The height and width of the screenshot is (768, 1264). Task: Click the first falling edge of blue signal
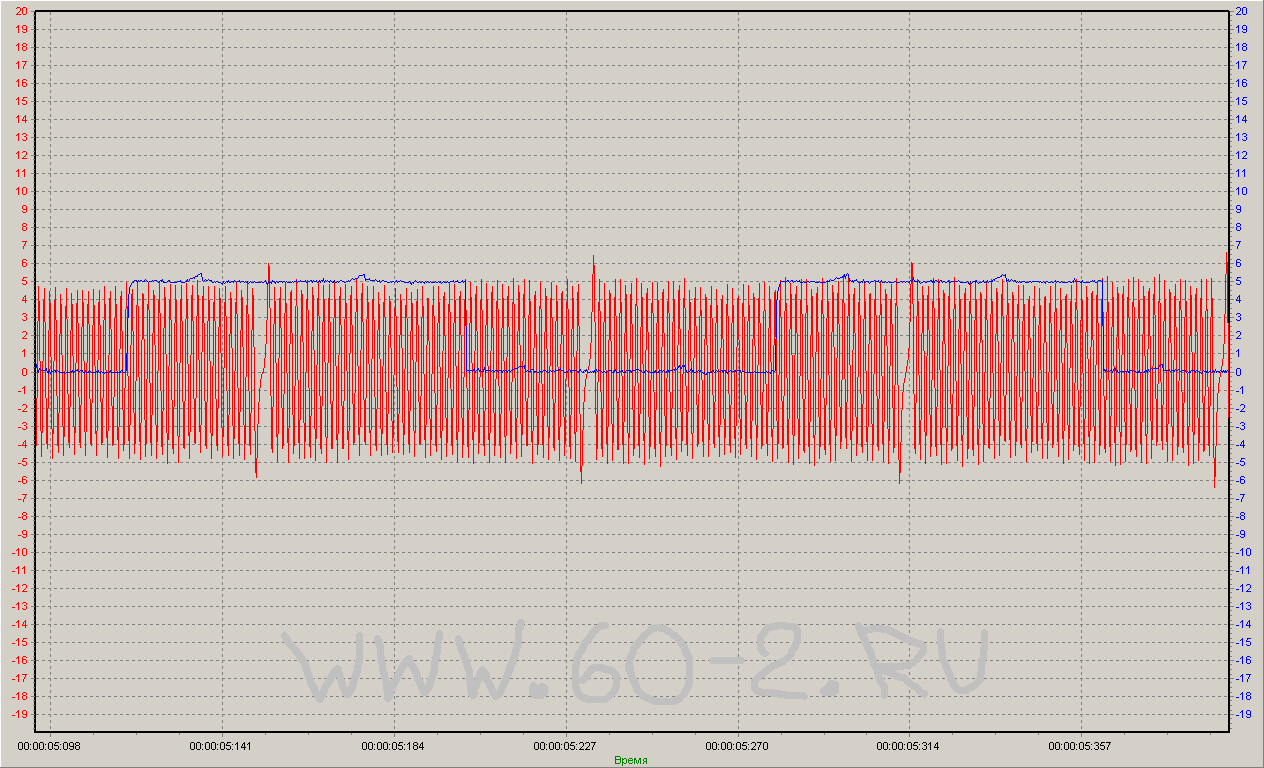coord(466,325)
